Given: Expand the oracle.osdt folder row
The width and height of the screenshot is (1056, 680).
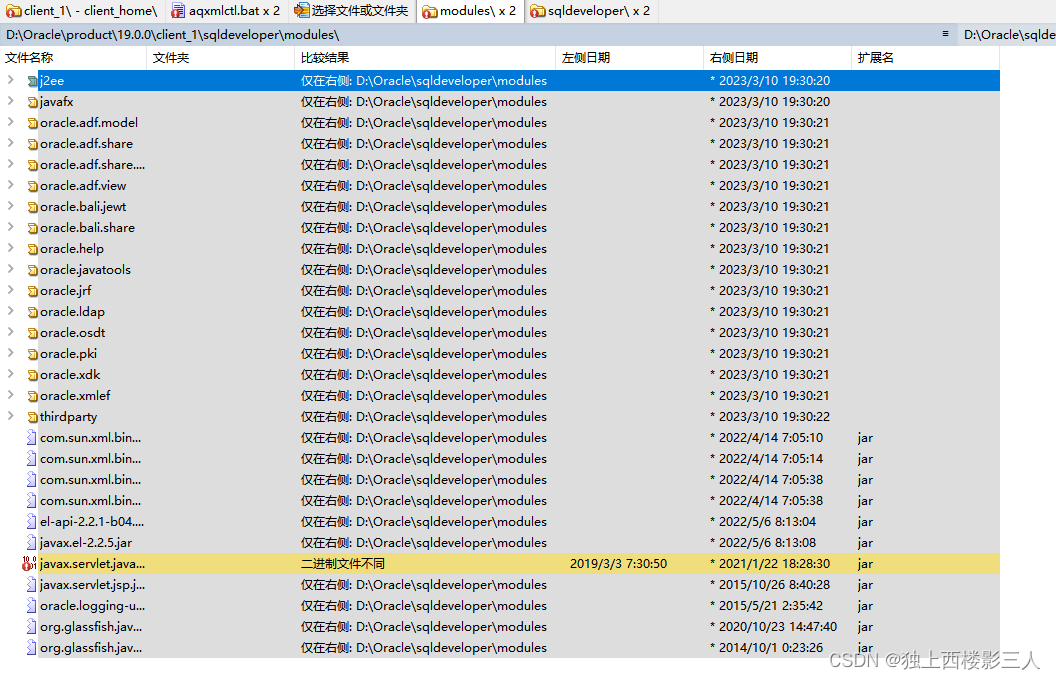Looking at the screenshot, I should coord(10,332).
